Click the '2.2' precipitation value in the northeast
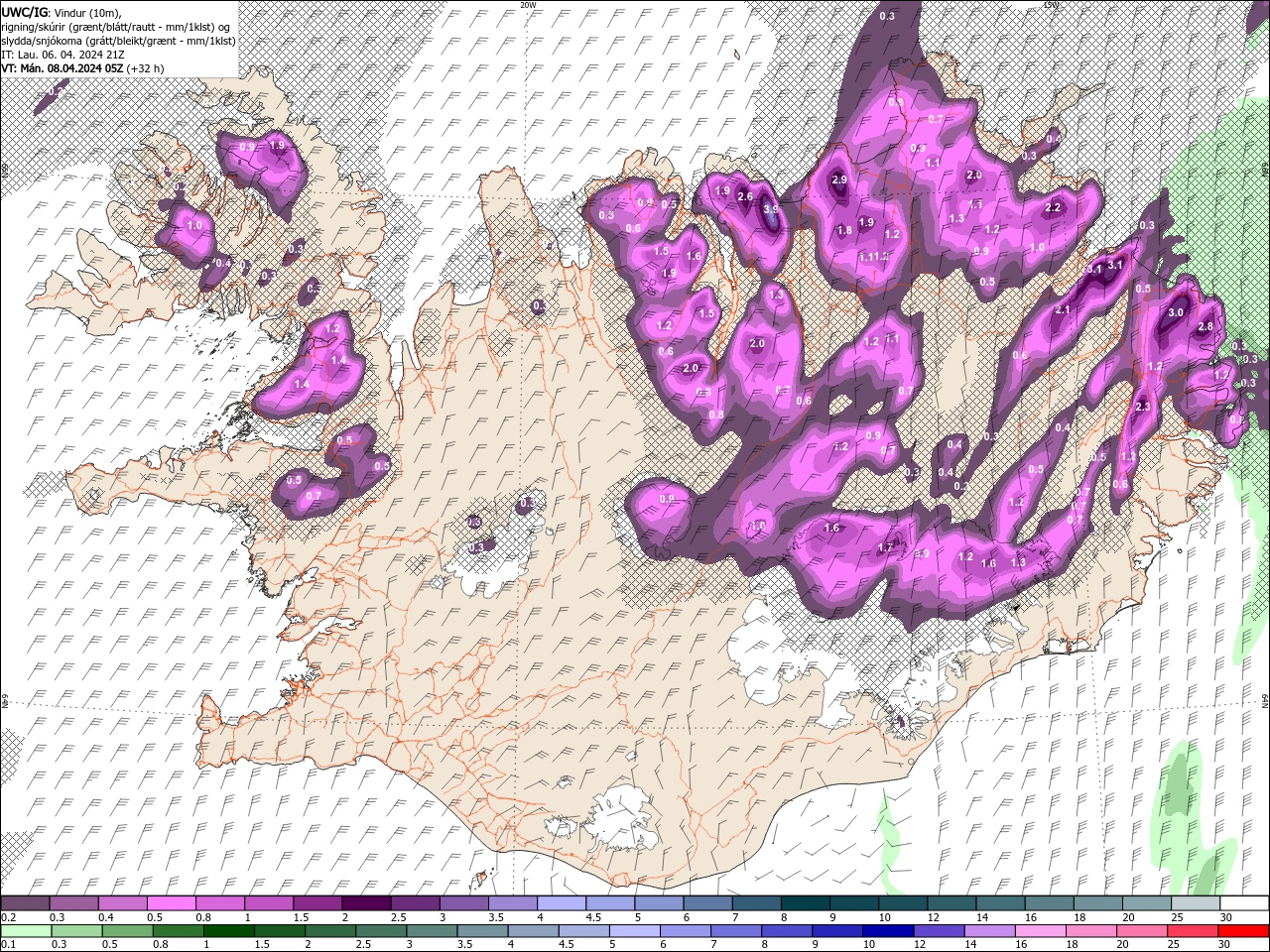 tap(1054, 208)
